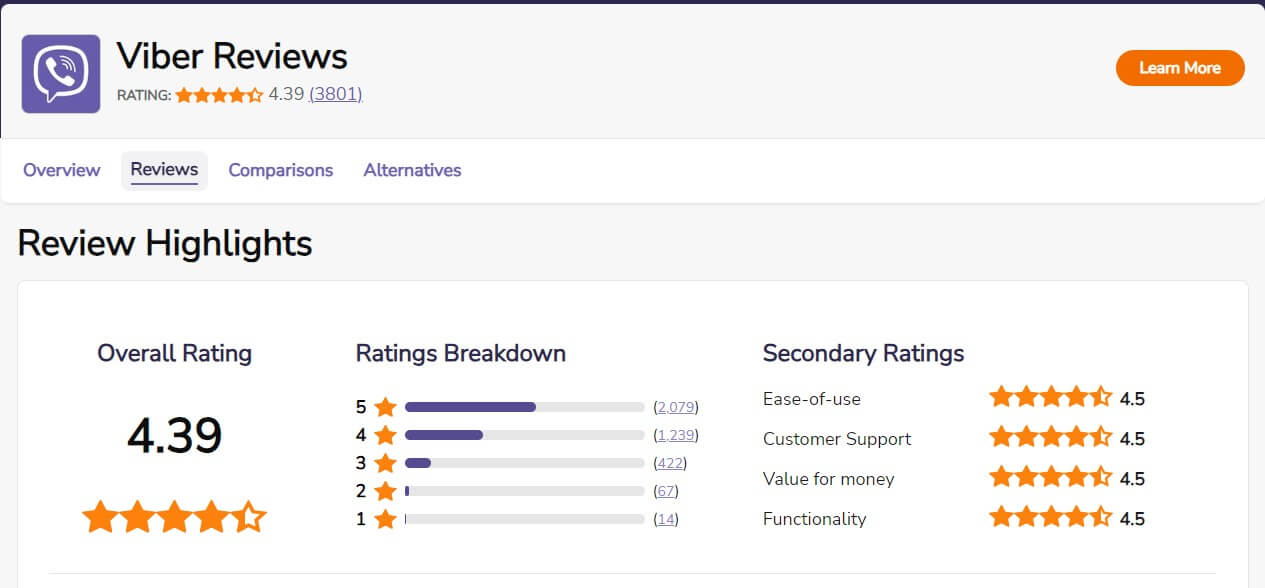The height and width of the screenshot is (588, 1265).
Task: Click the large stars under Overall Rating
Action: [174, 517]
